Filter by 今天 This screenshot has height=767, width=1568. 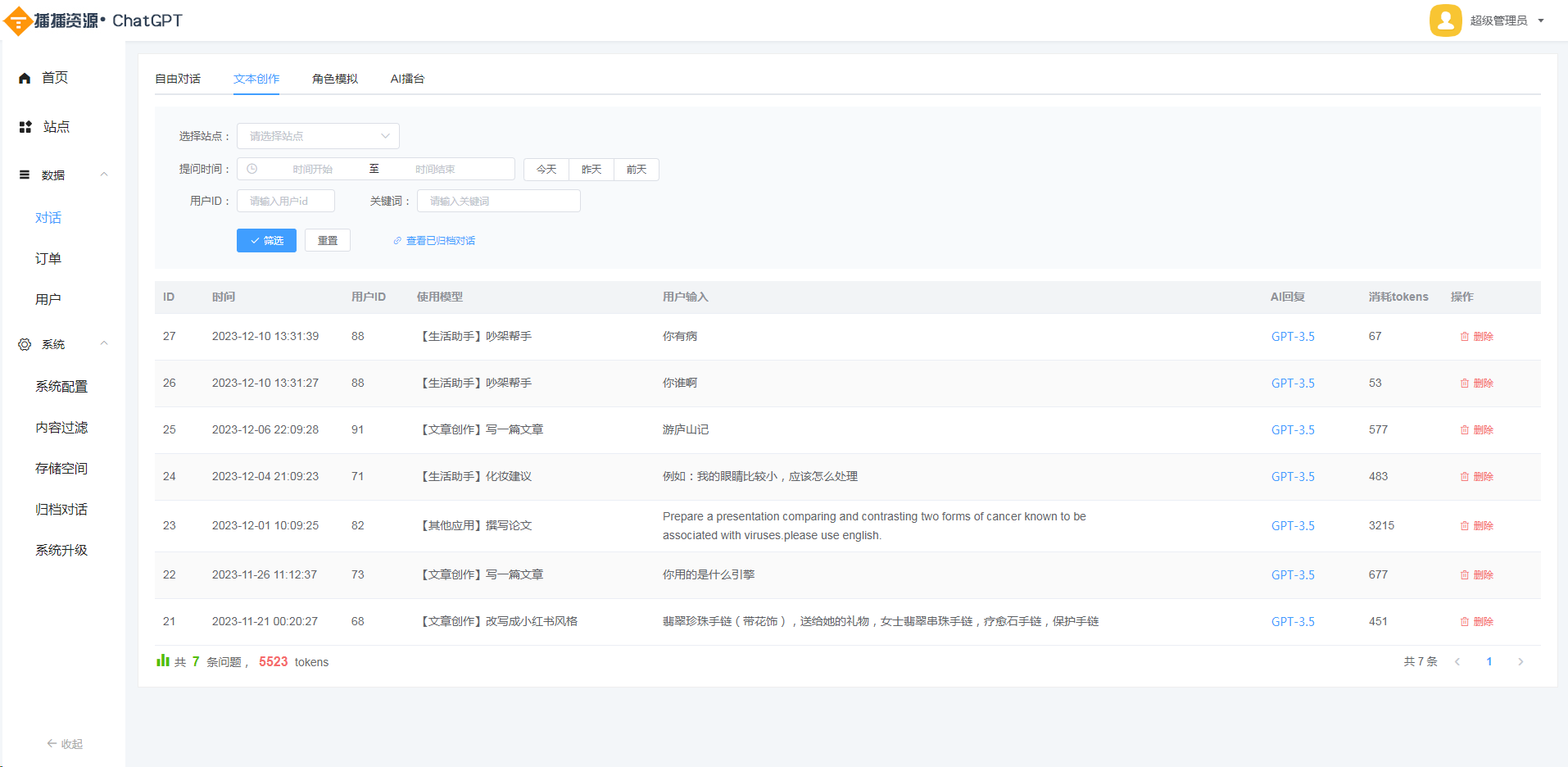tap(546, 170)
